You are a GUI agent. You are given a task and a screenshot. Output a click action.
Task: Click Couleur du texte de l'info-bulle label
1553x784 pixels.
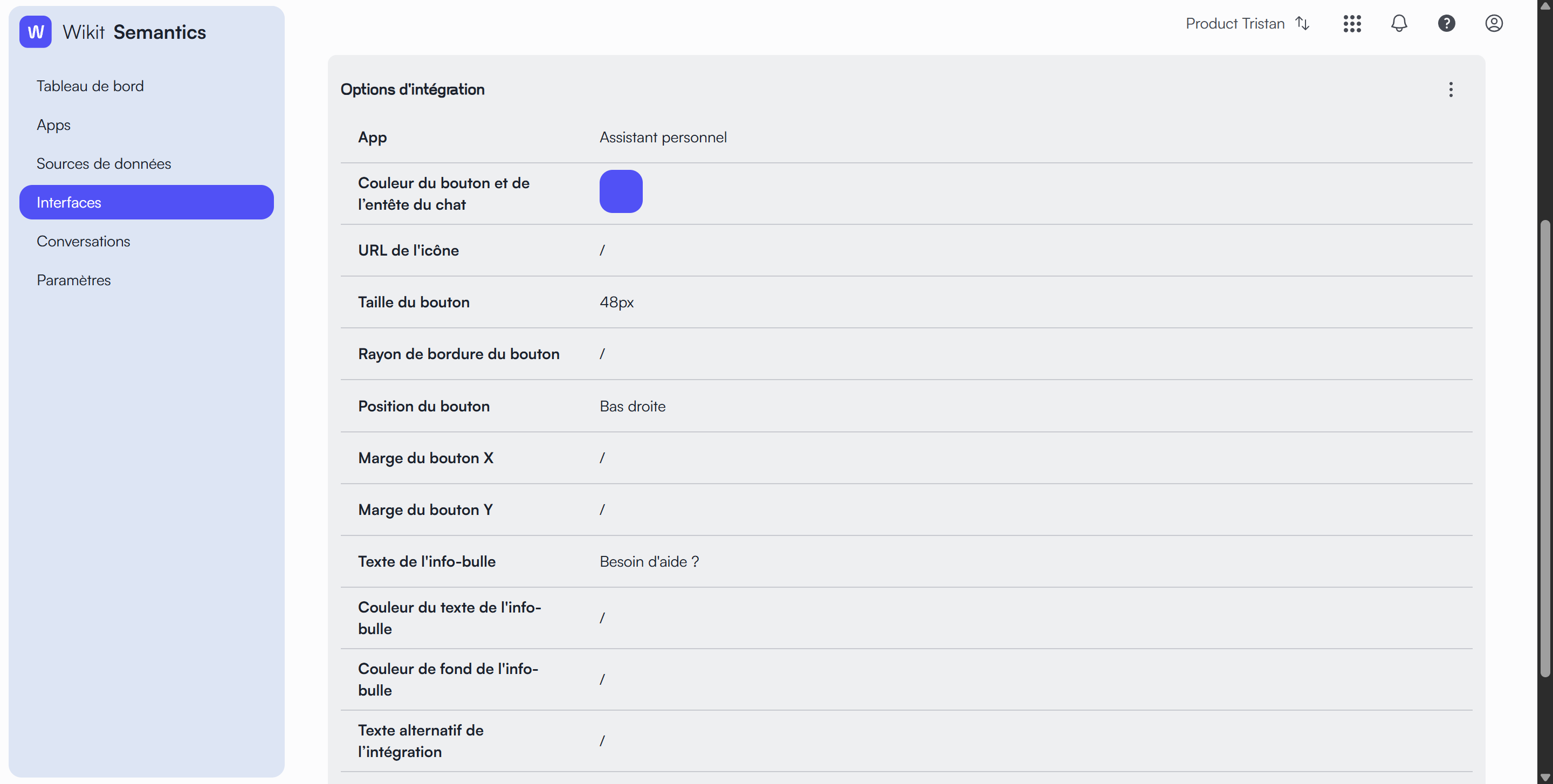tap(449, 618)
